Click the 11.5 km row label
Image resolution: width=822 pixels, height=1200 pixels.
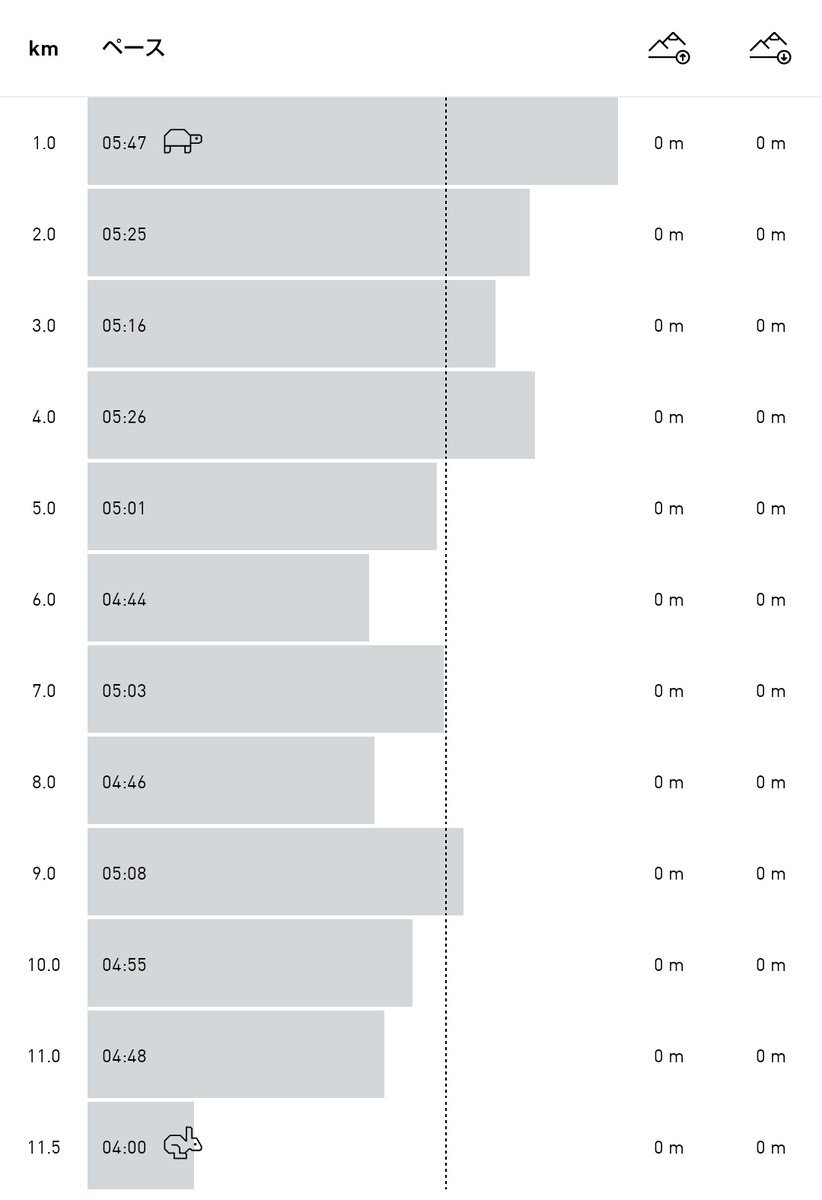tap(44, 1147)
